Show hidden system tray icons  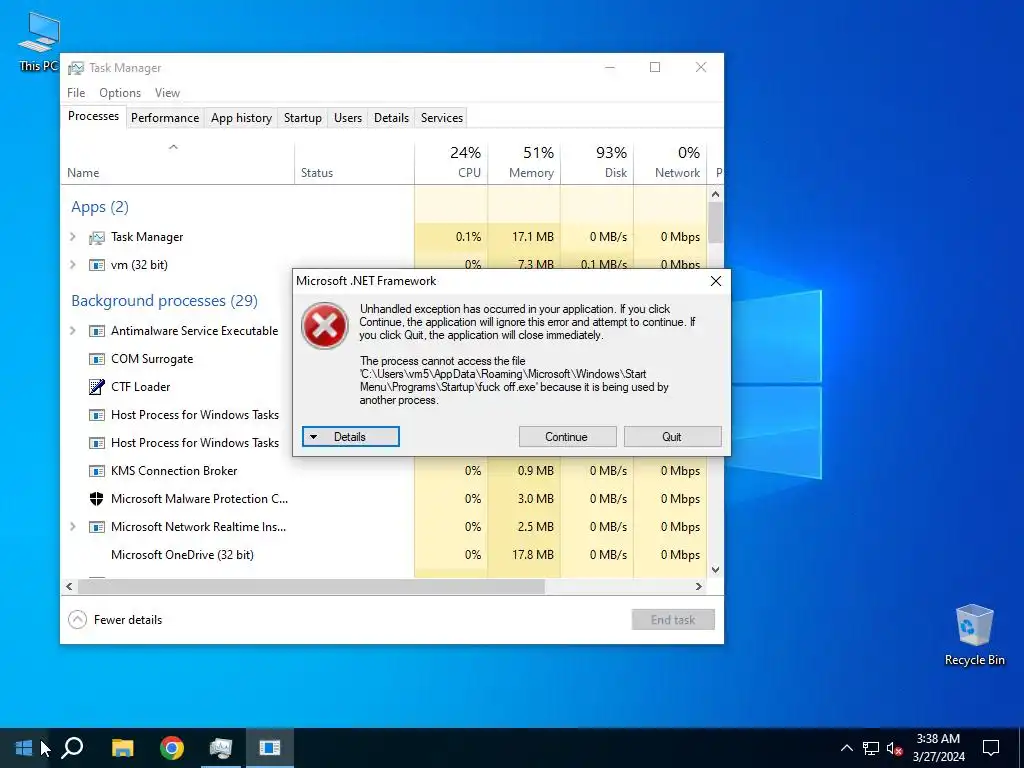pyautogui.click(x=846, y=748)
